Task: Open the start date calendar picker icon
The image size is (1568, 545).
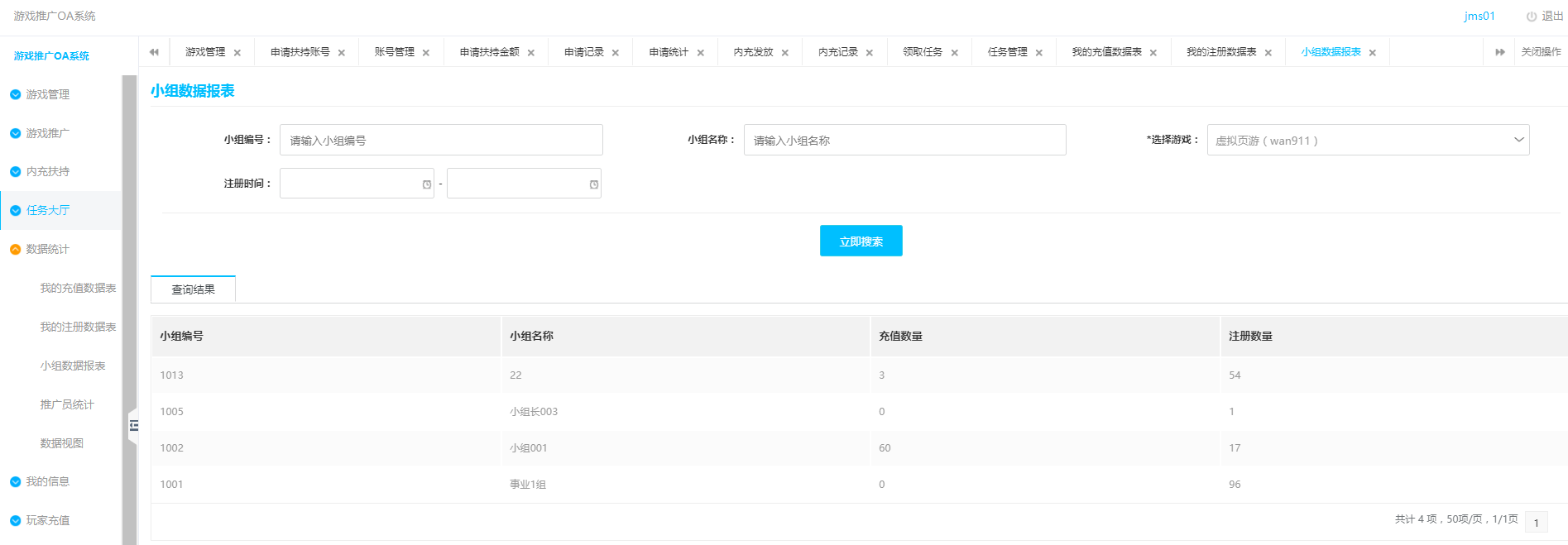Action: 427,184
